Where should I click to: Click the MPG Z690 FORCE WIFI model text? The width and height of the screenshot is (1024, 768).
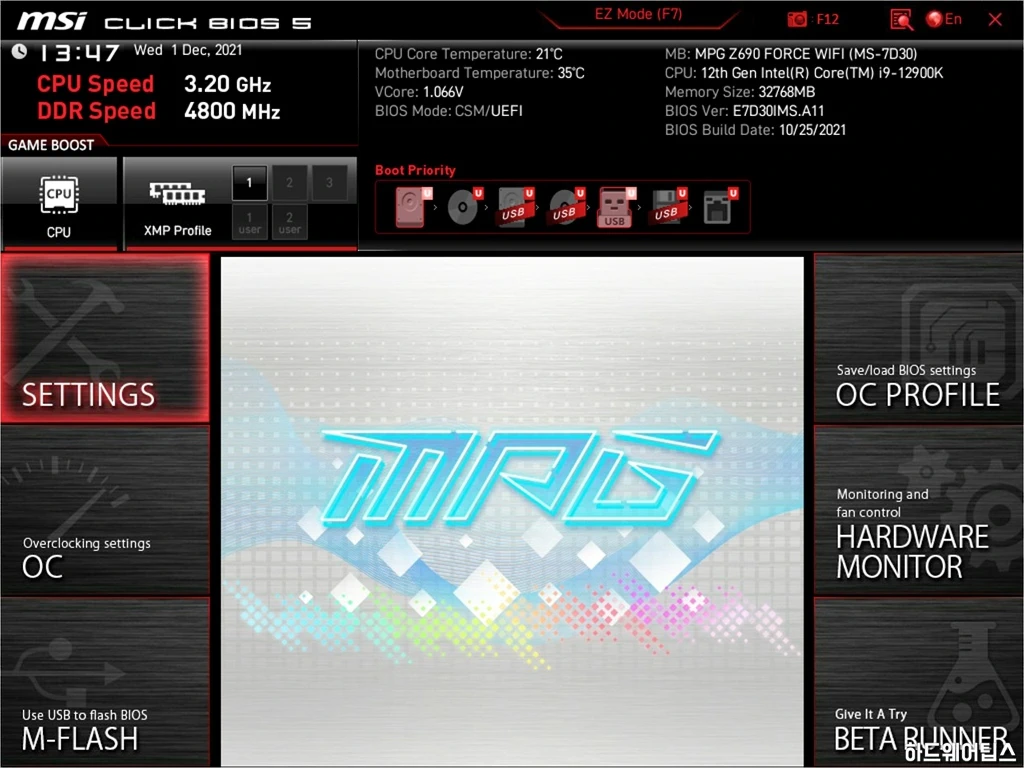[806, 54]
